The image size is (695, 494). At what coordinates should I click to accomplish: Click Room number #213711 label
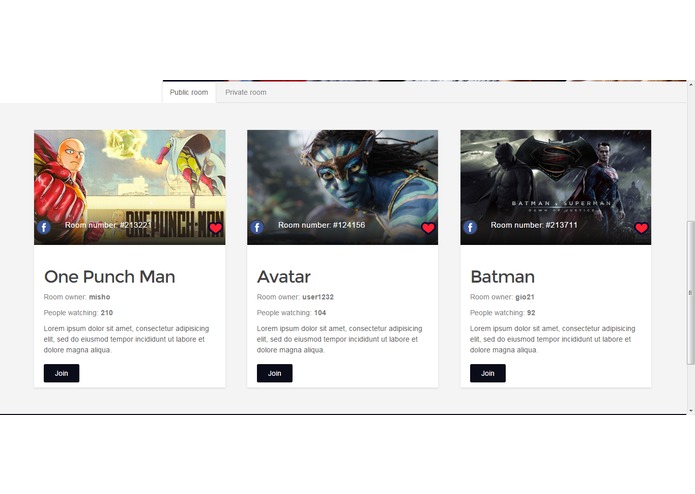pos(534,225)
